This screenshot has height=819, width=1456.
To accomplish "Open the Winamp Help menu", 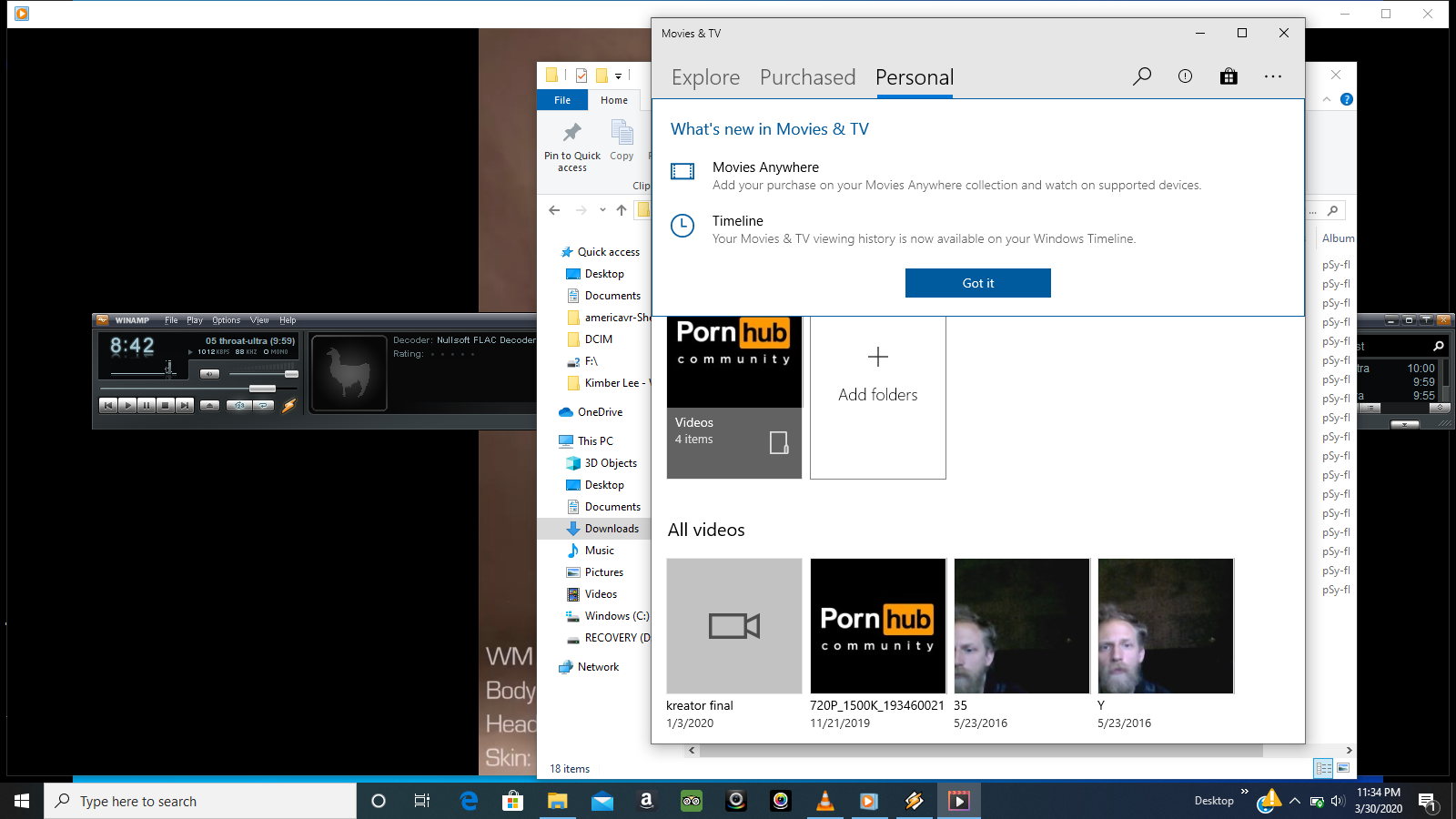I will [288, 320].
